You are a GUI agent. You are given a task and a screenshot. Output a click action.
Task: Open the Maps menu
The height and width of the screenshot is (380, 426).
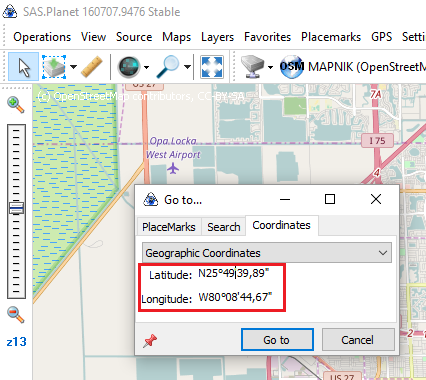pyautogui.click(x=176, y=37)
